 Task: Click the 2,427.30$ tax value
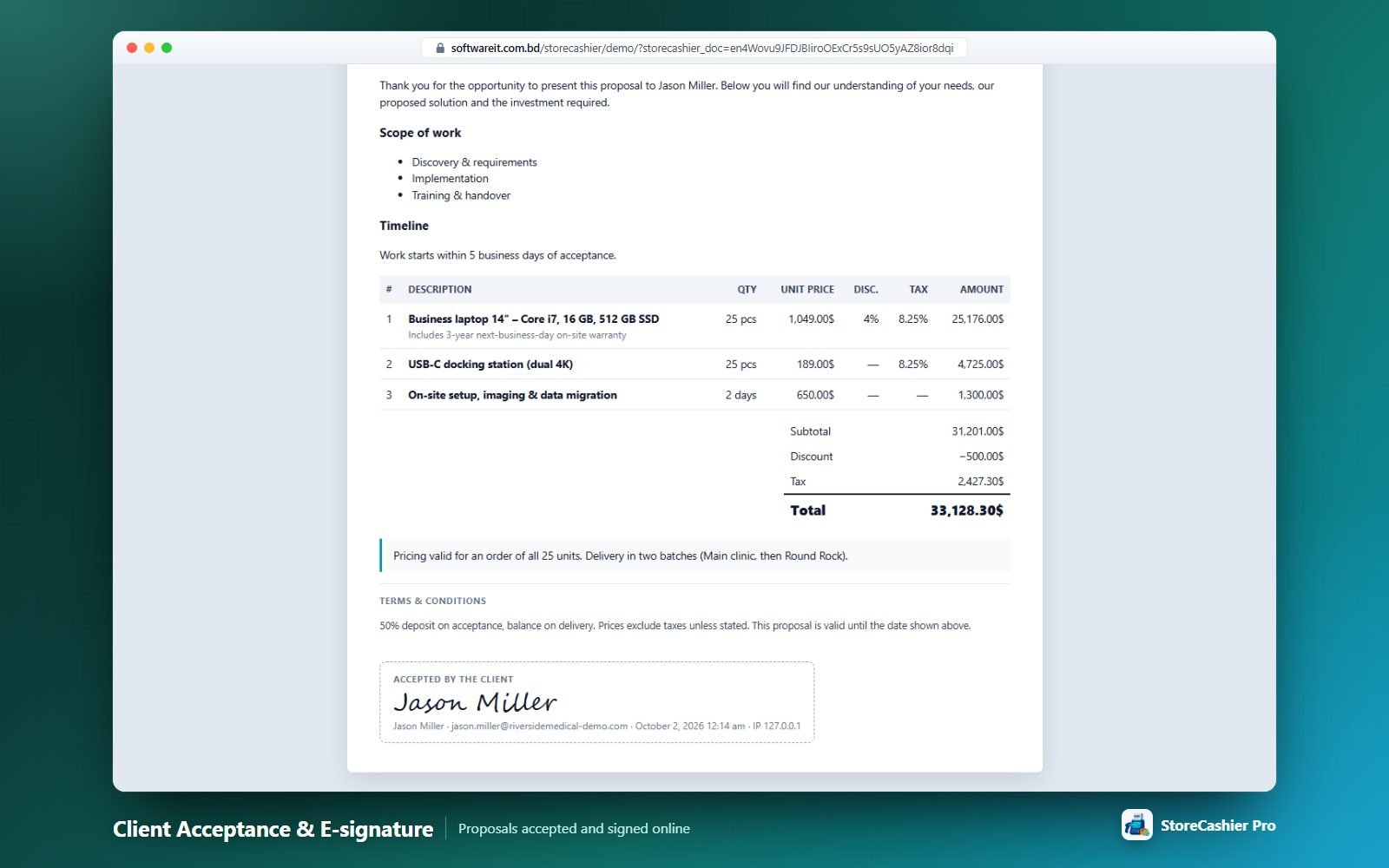click(980, 482)
